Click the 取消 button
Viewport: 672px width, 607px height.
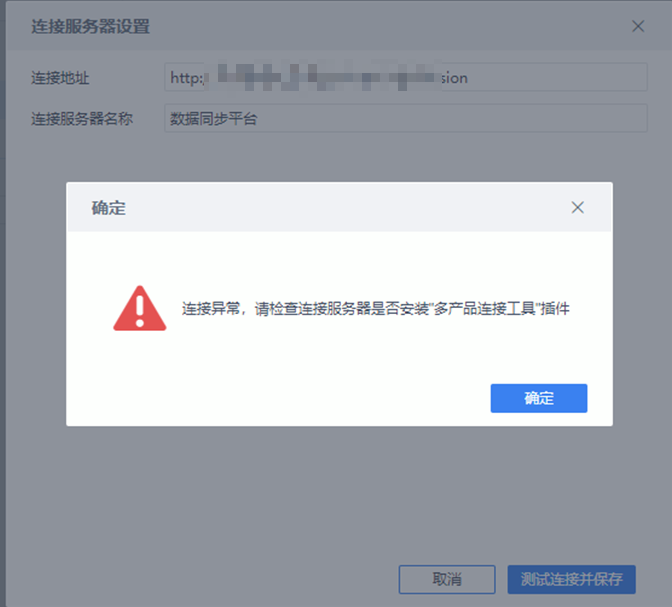click(x=447, y=579)
